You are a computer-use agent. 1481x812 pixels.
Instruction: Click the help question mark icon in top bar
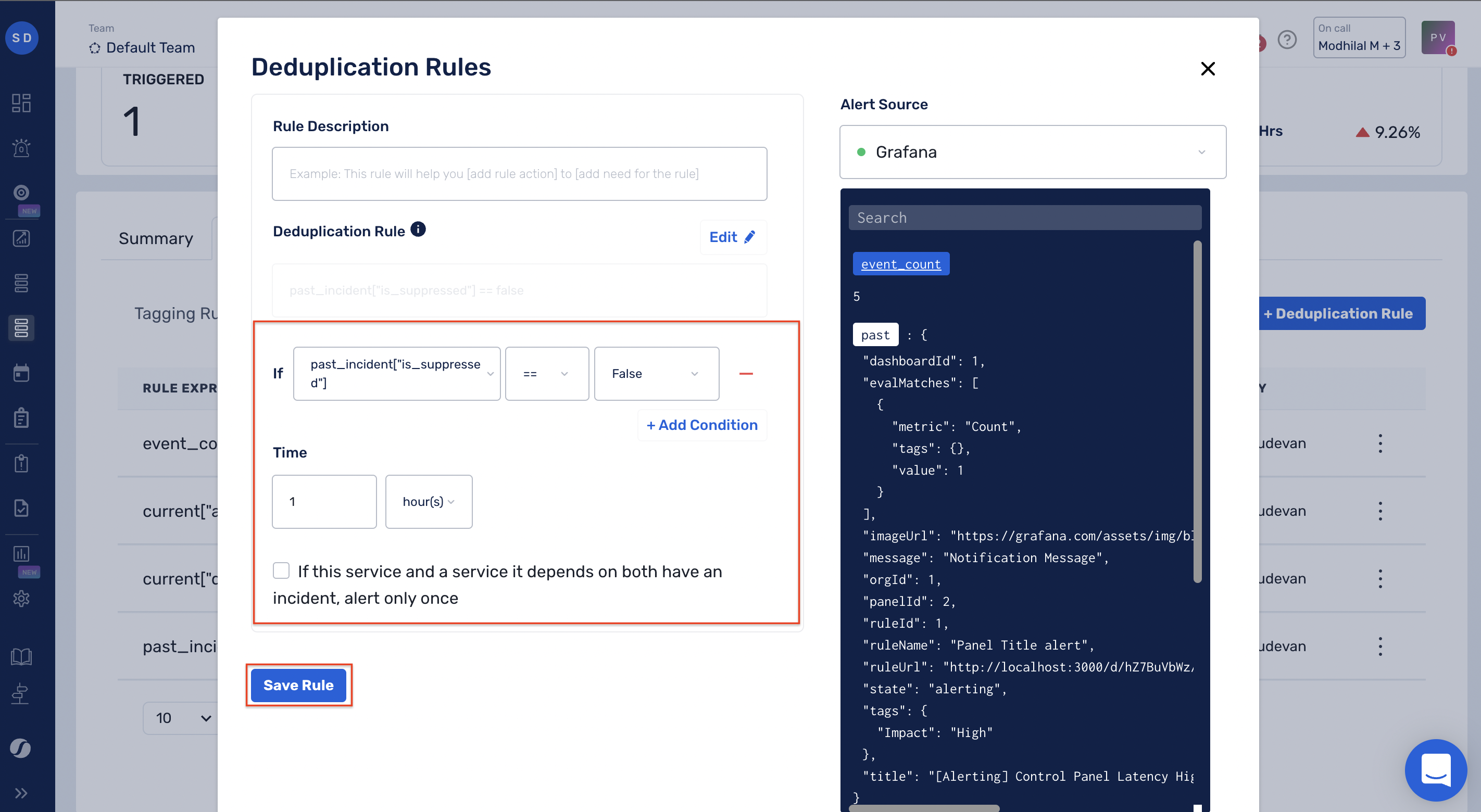click(1287, 39)
